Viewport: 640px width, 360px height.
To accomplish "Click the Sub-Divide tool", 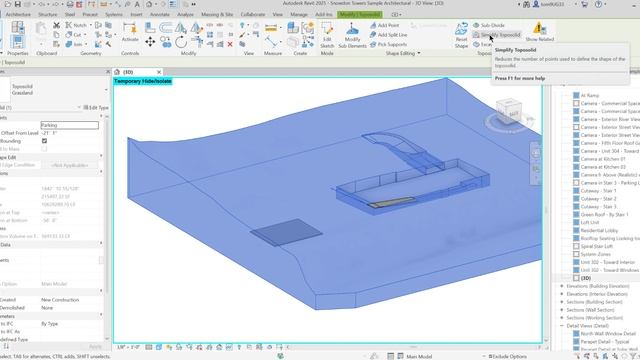I will pos(489,25).
